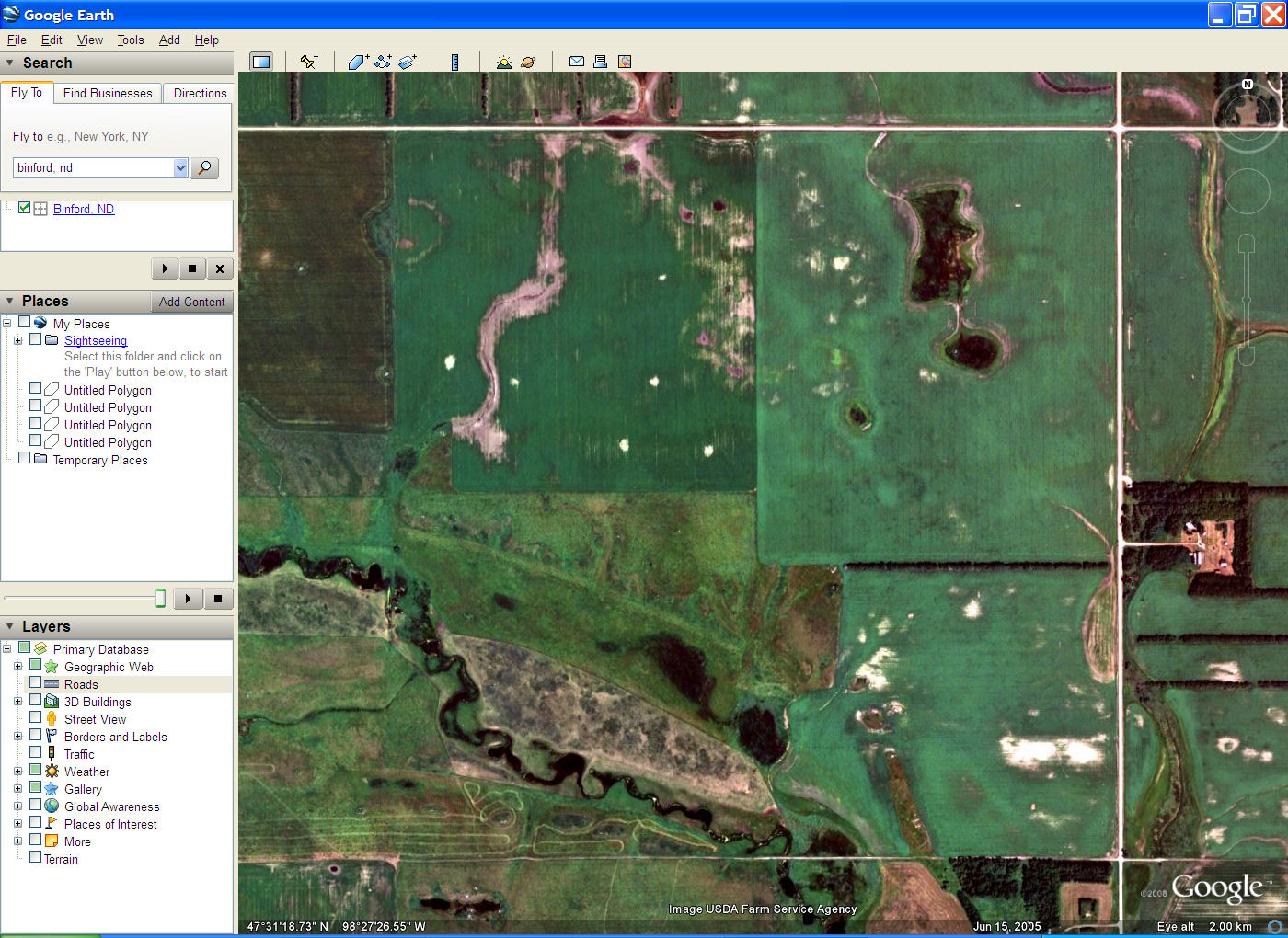
Task: Expand the 3D Buildings layer
Action: [x=17, y=701]
